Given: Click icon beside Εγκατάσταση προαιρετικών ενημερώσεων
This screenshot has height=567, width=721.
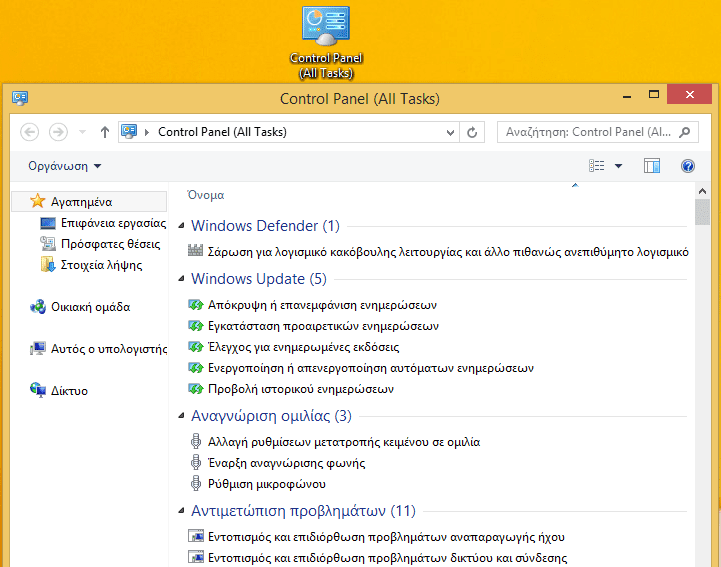Looking at the screenshot, I should point(196,326).
